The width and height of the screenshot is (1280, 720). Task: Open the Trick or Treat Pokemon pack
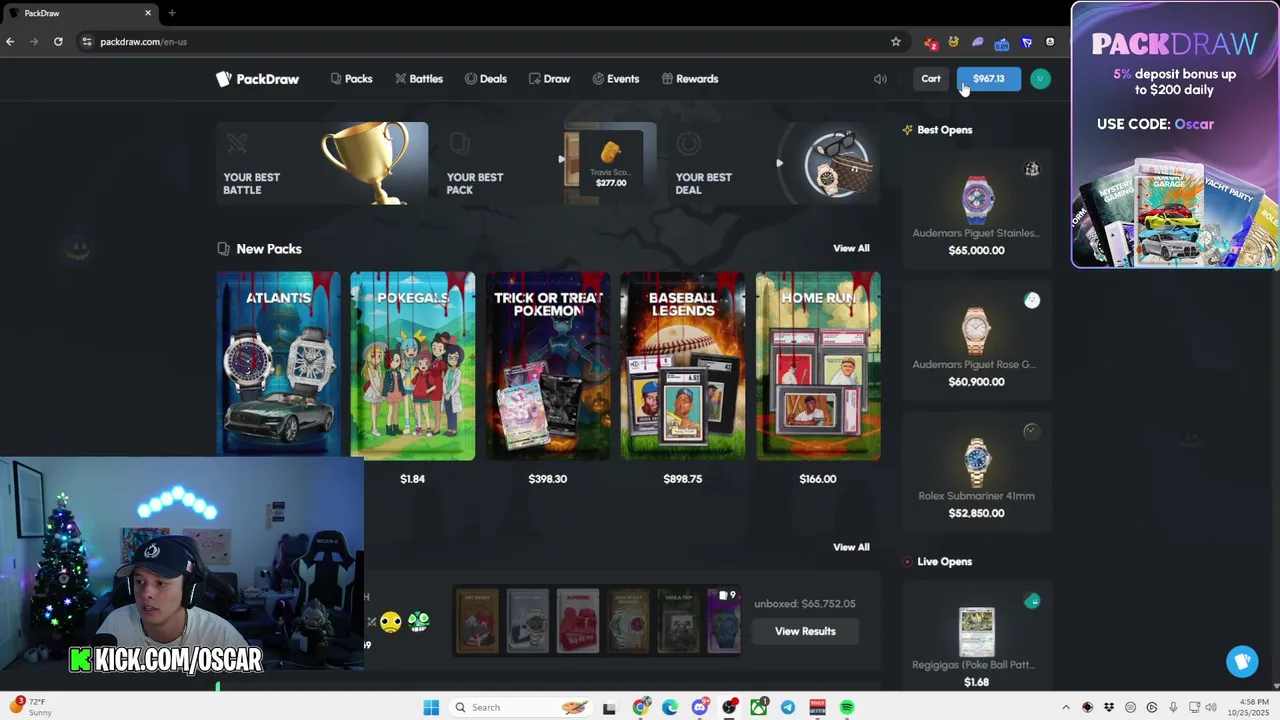tap(548, 365)
